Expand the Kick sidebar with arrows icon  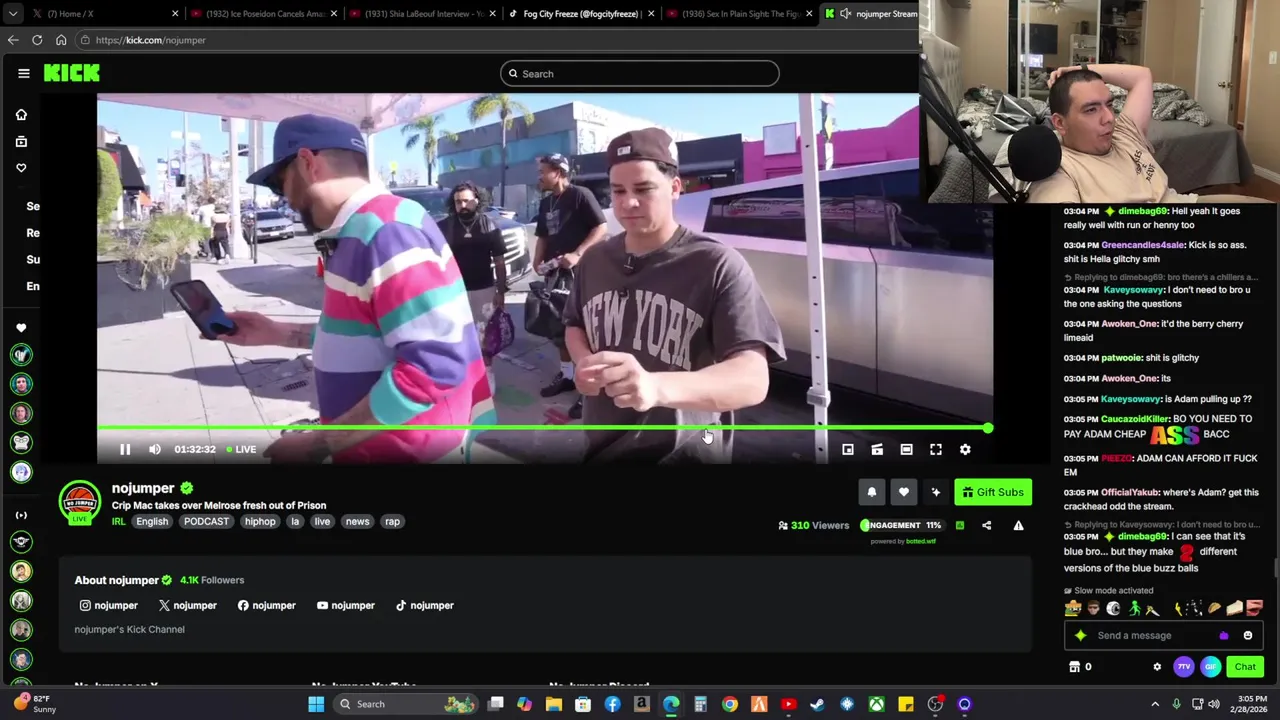(21, 515)
